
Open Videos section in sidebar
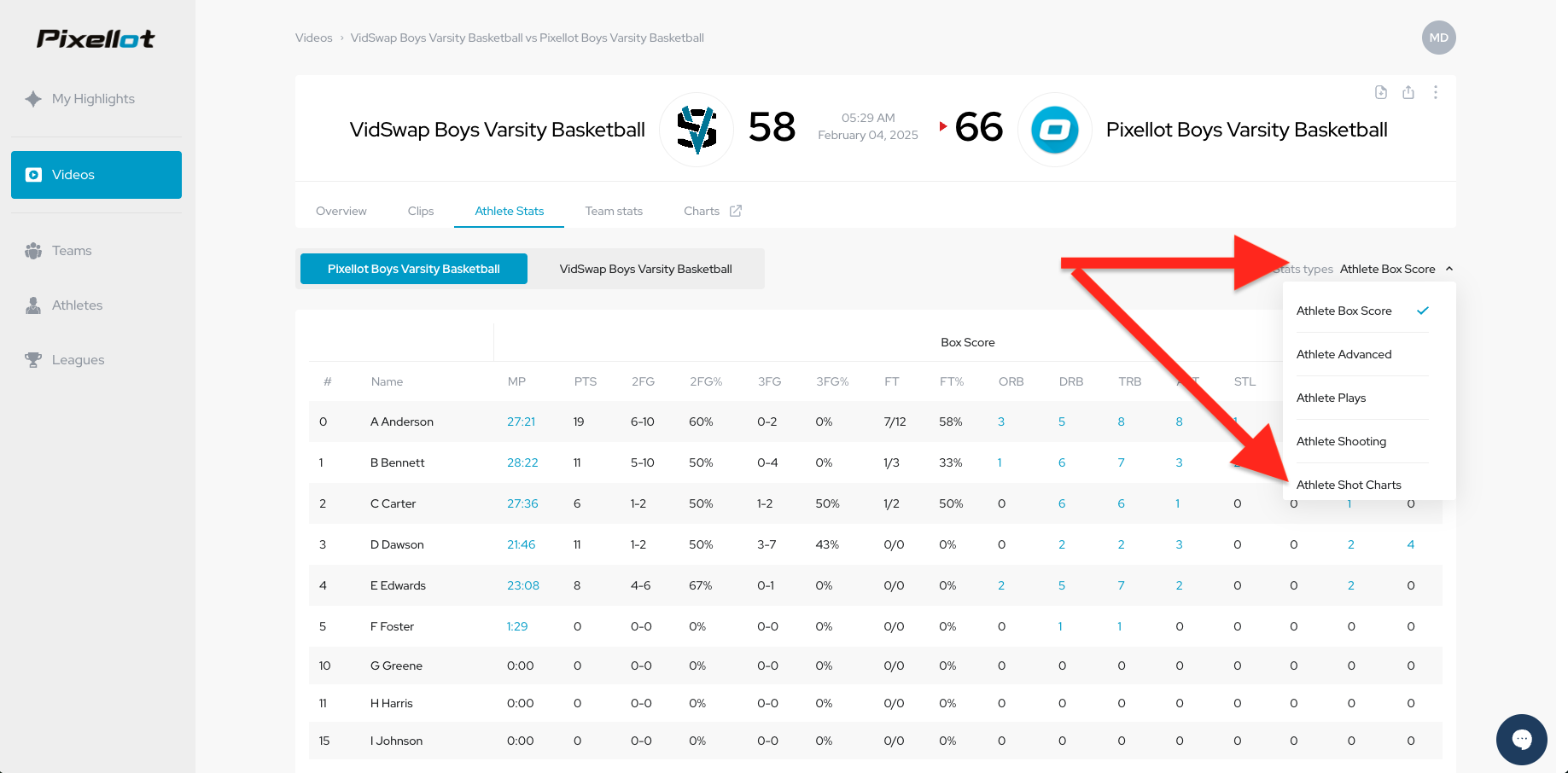coord(96,175)
